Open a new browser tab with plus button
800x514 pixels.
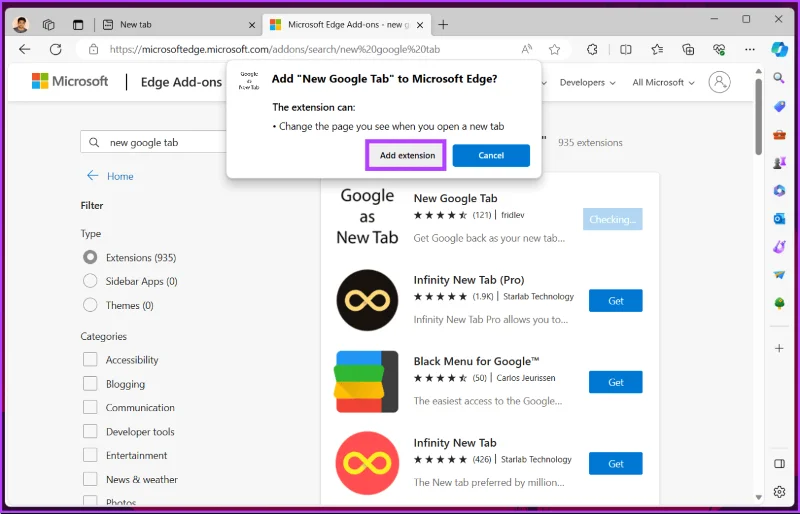(x=443, y=25)
